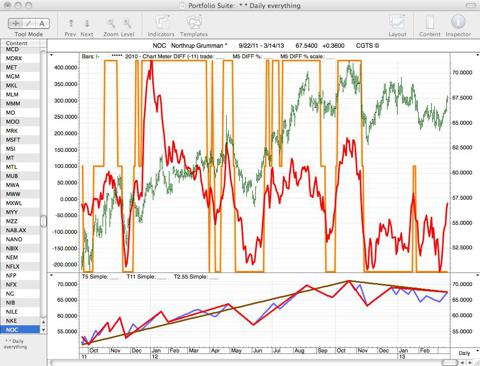The image size is (480, 366).
Task: Select NANO in the symbol list
Action: click(20, 239)
